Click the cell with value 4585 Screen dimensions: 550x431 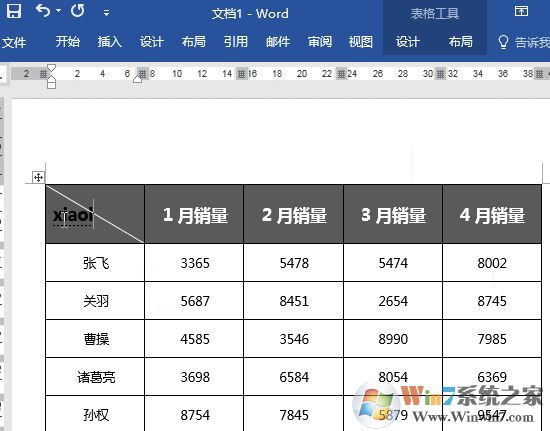194,339
